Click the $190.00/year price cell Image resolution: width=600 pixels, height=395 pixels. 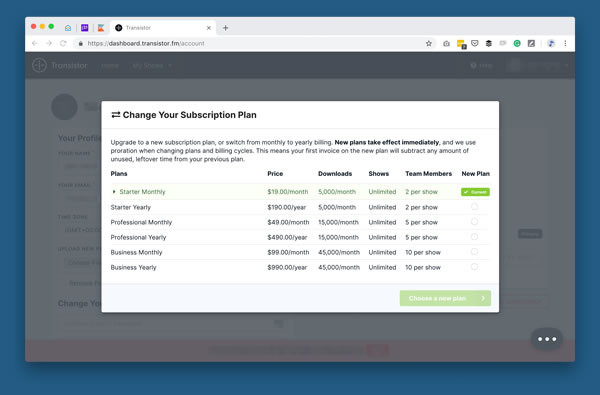pos(287,207)
